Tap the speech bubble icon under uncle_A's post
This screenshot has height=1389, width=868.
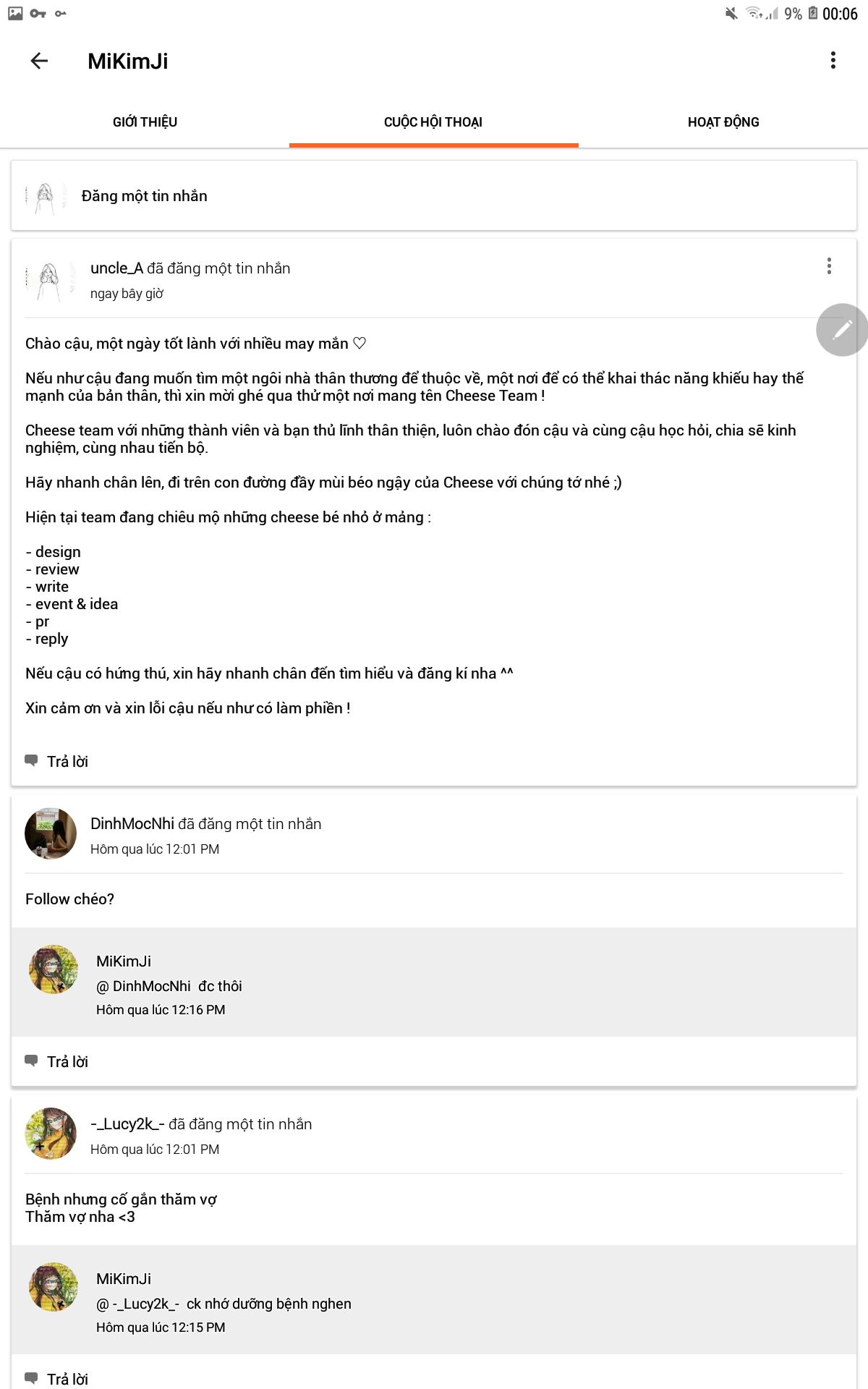[31, 760]
